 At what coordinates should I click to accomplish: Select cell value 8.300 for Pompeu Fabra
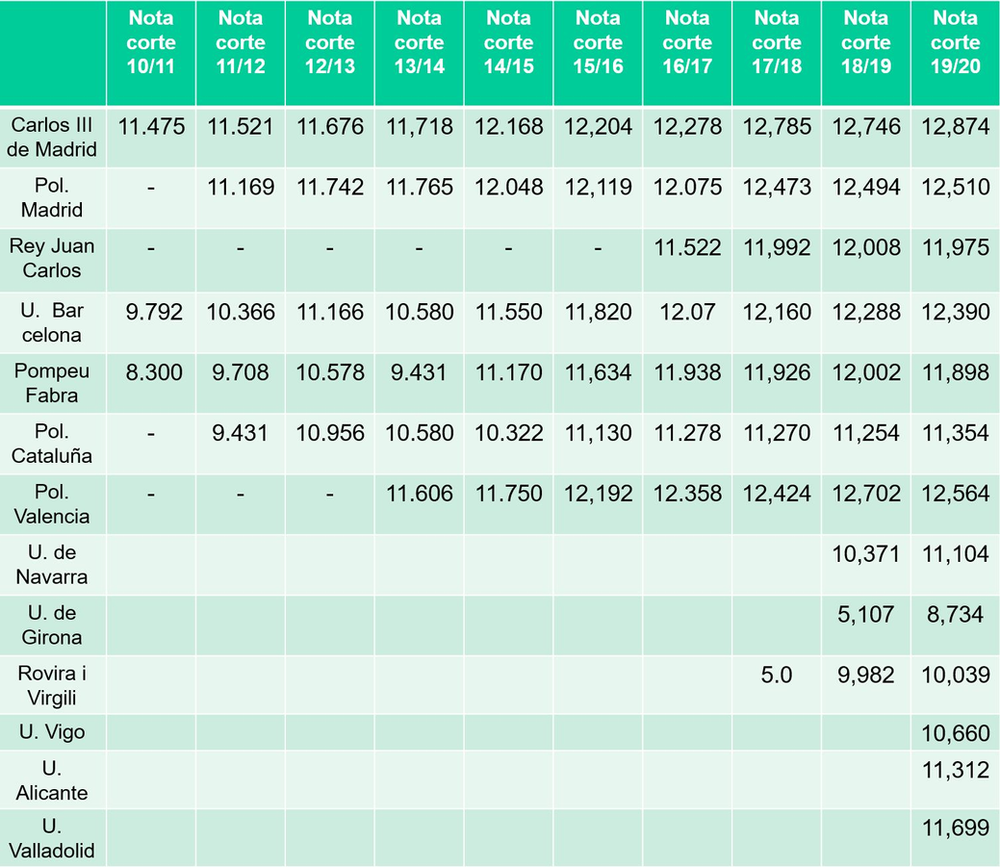point(154,373)
